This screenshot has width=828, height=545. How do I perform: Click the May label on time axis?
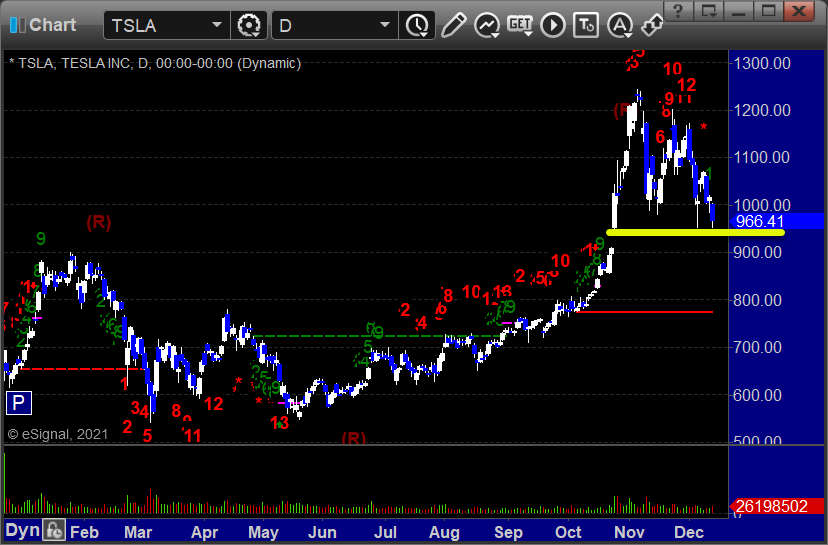pyautogui.click(x=263, y=532)
